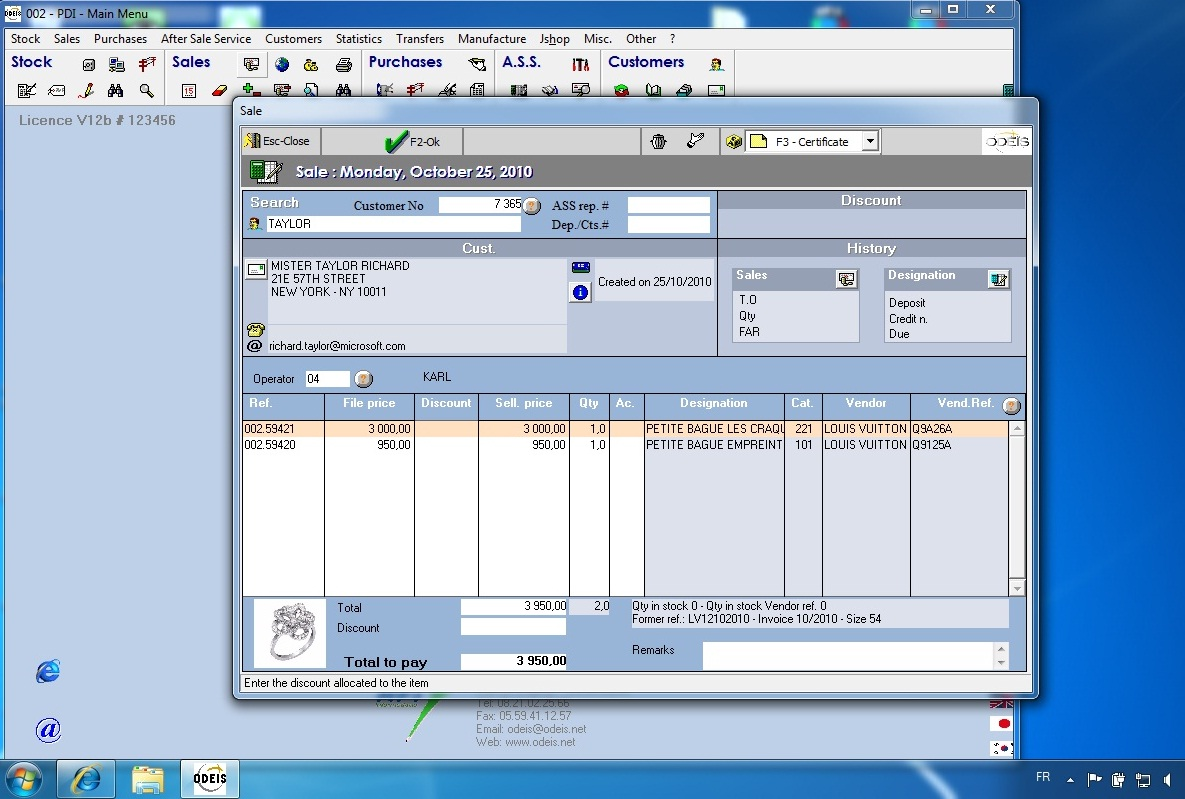Image resolution: width=1185 pixels, height=799 pixels.
Task: Click the Operator 04 input field
Action: [327, 379]
